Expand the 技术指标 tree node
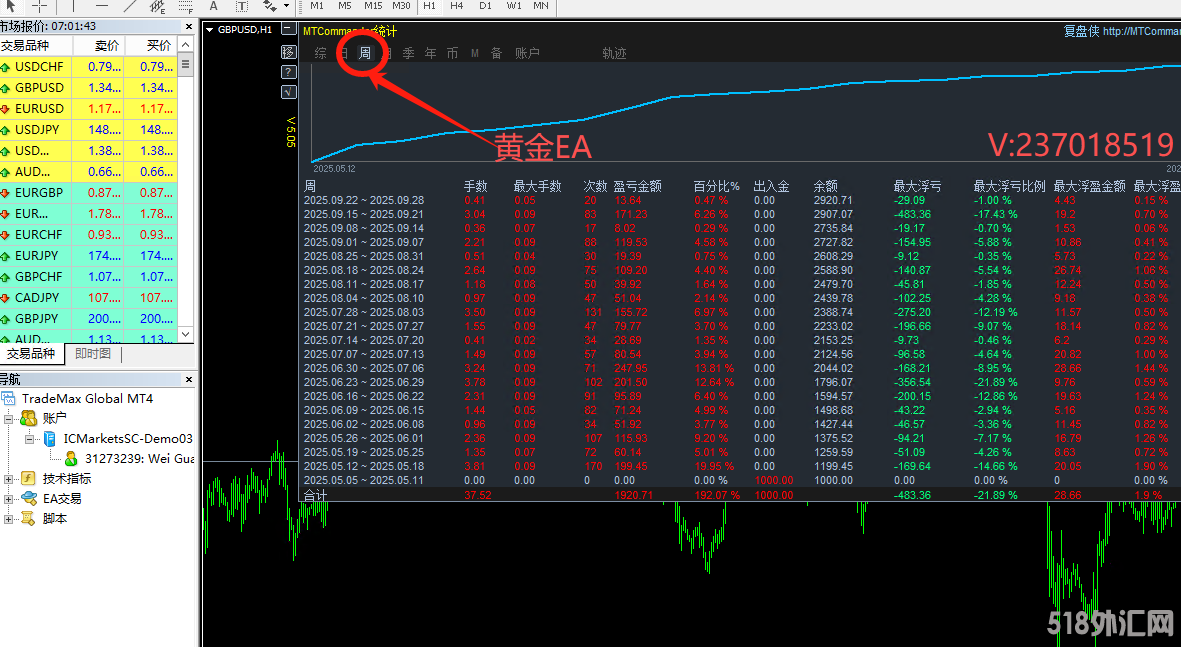This screenshot has width=1181, height=647. pos(9,479)
